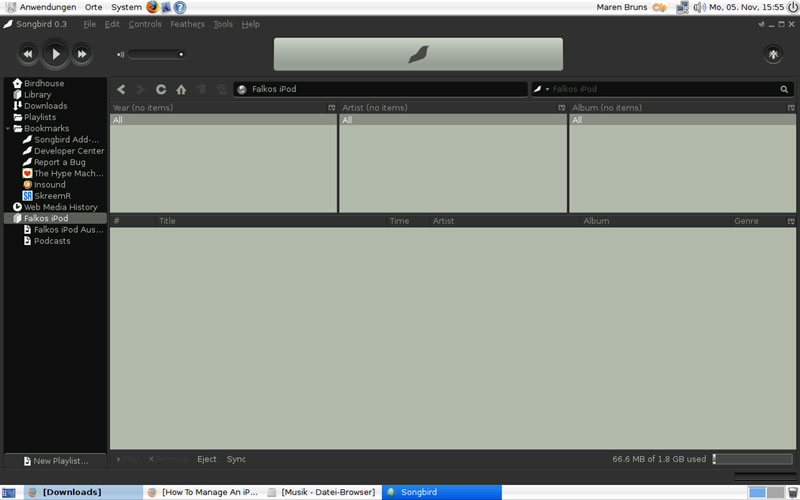Open the File menu
Image resolution: width=800 pixels, height=500 pixels.
[89, 24]
